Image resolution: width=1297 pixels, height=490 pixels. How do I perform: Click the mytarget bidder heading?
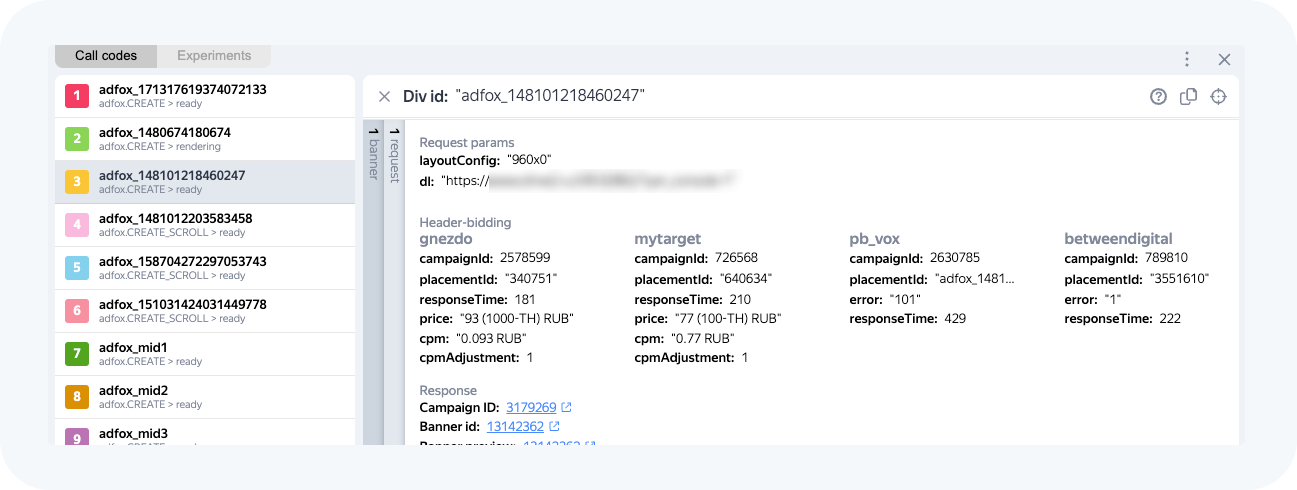[668, 239]
